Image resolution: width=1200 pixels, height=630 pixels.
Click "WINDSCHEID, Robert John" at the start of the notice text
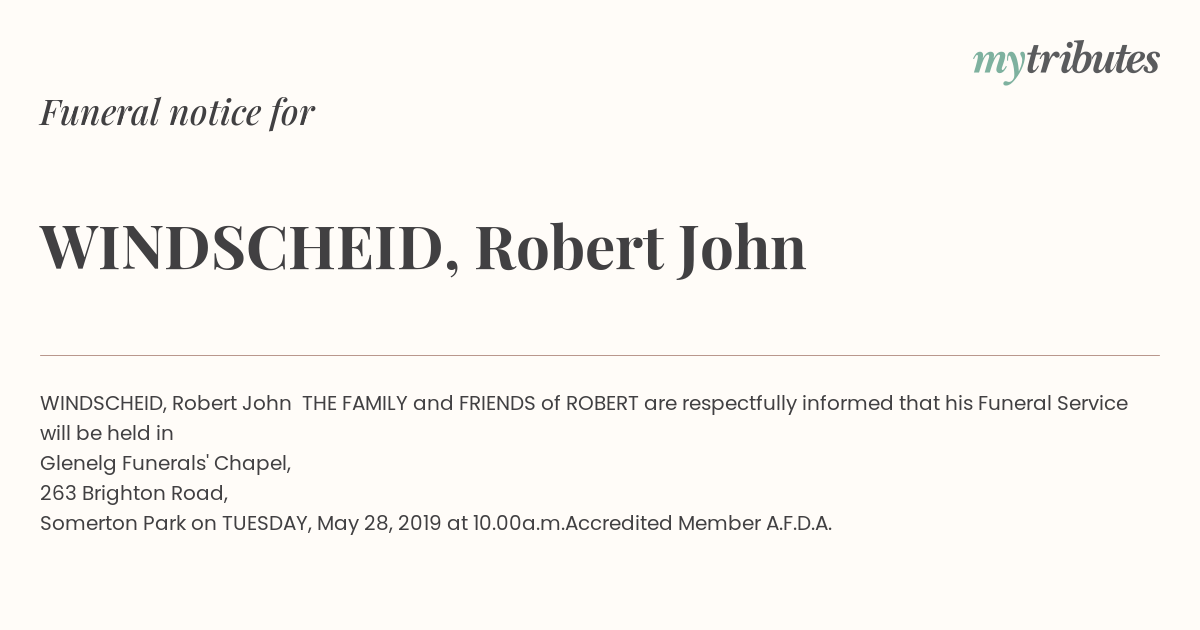point(166,404)
